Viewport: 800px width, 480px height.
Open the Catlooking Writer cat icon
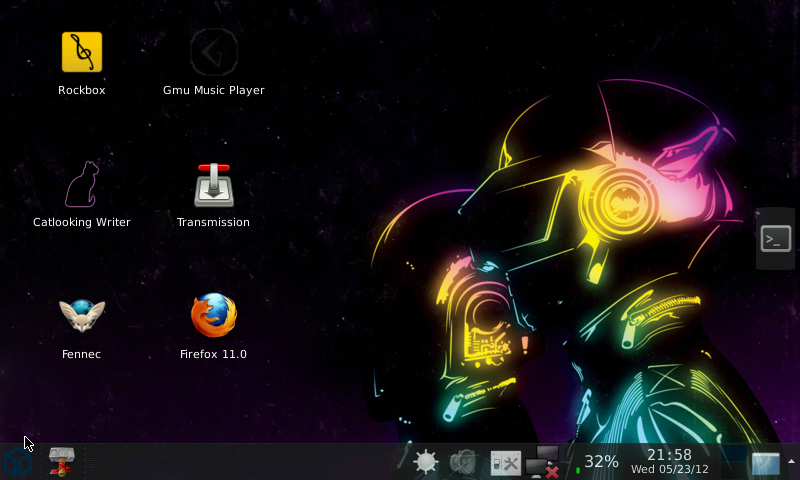pos(82,184)
